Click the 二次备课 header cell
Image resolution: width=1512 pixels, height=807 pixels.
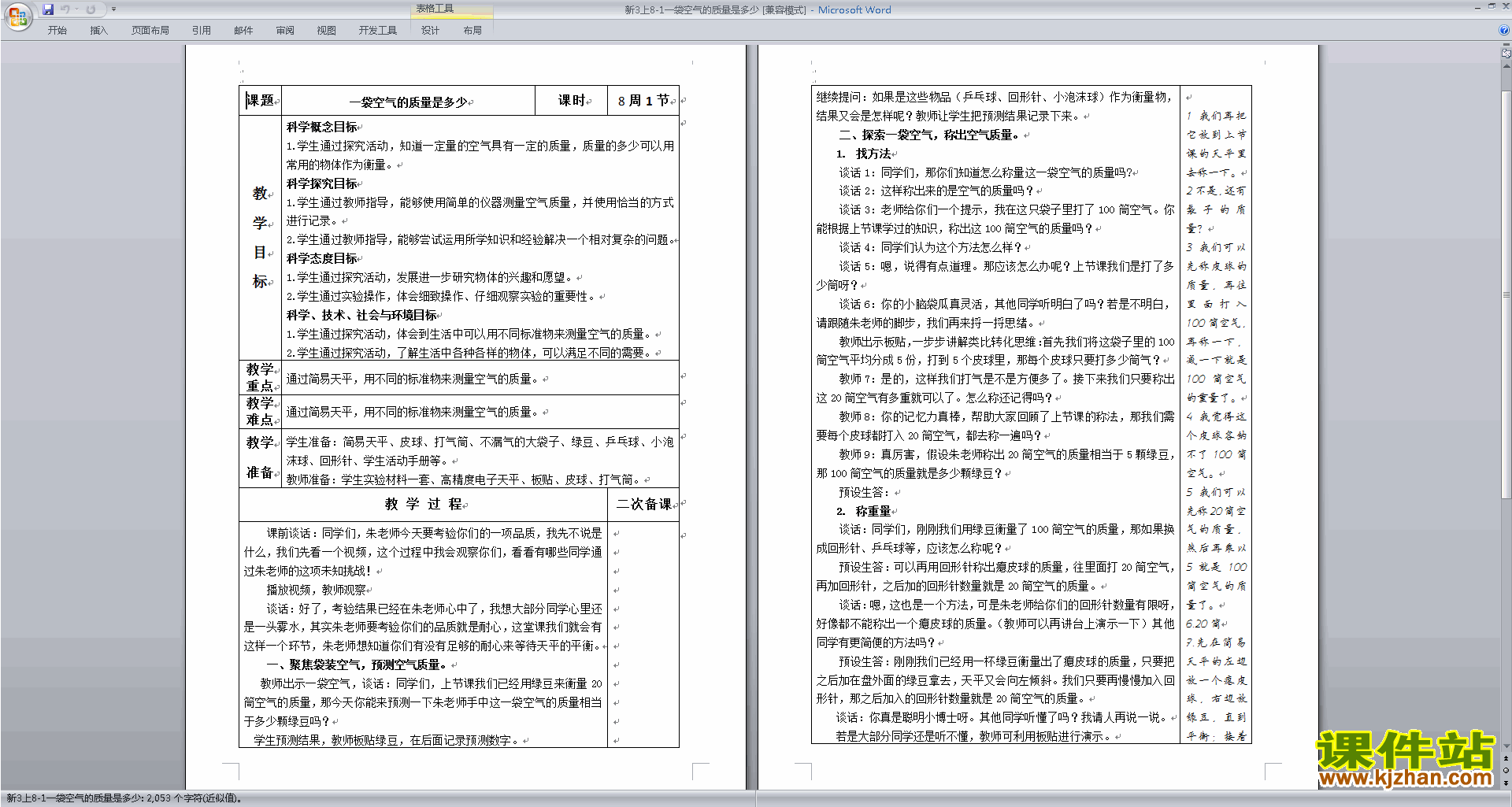click(x=643, y=504)
